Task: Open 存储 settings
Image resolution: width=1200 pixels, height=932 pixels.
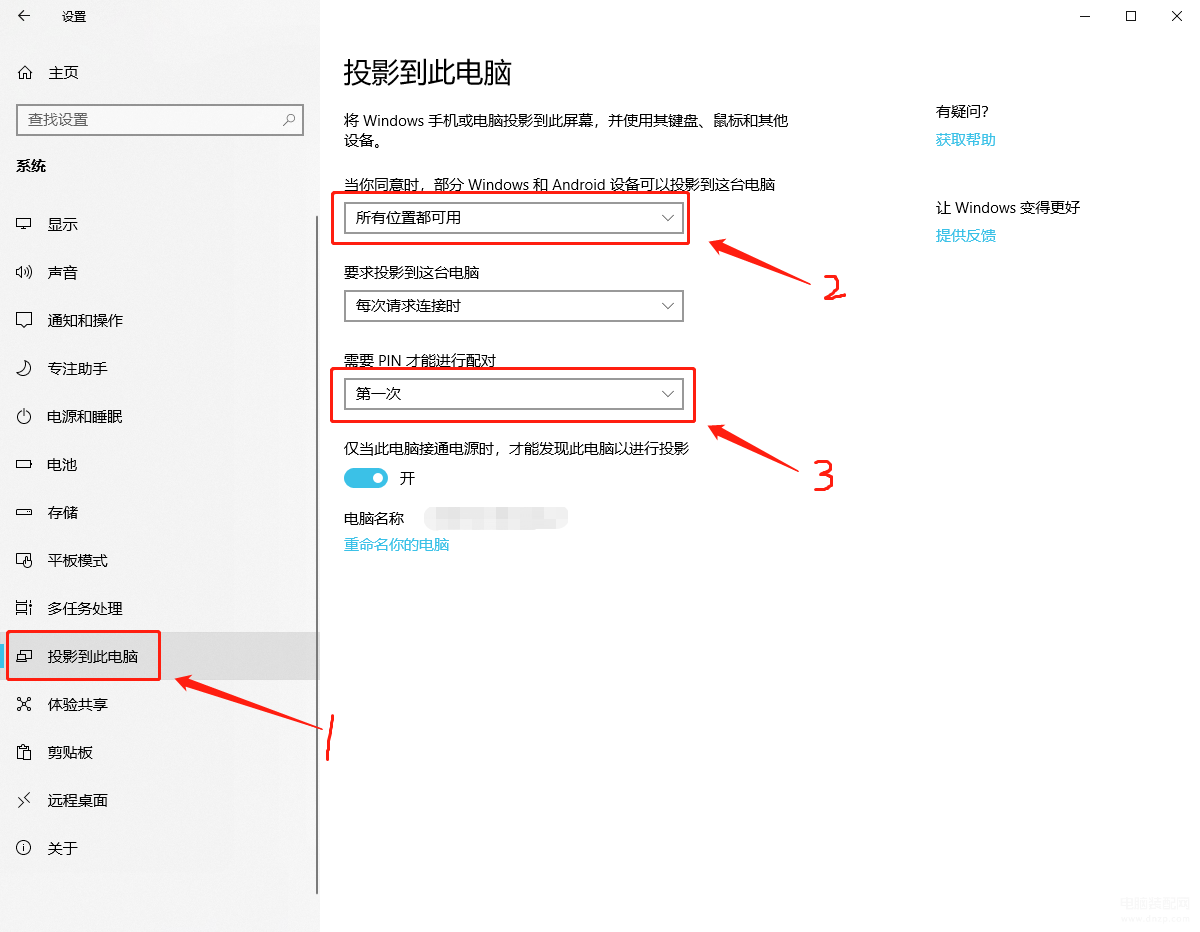Action: tap(160, 512)
